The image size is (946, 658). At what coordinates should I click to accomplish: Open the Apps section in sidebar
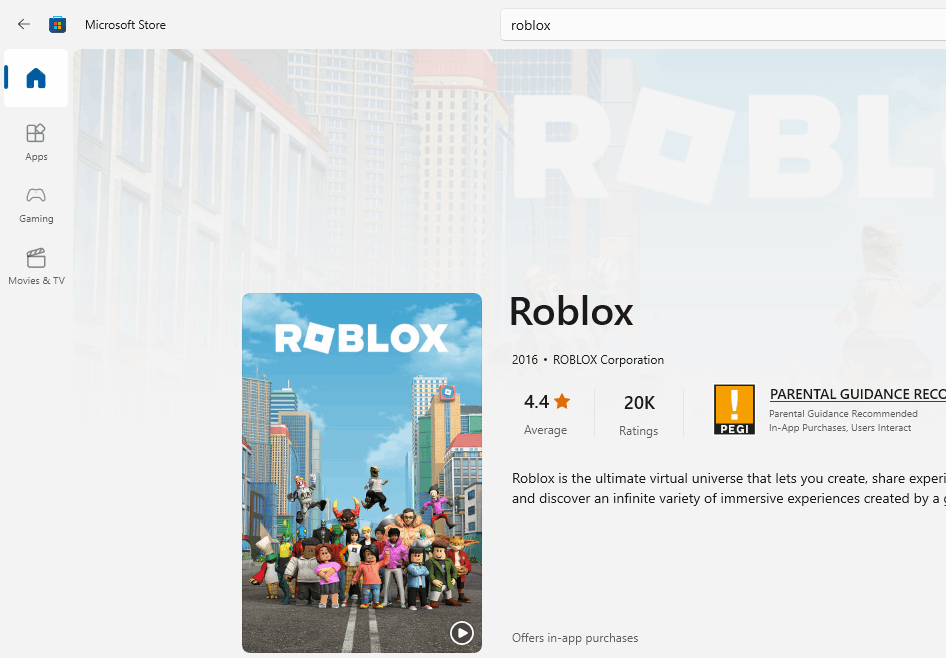coord(36,142)
